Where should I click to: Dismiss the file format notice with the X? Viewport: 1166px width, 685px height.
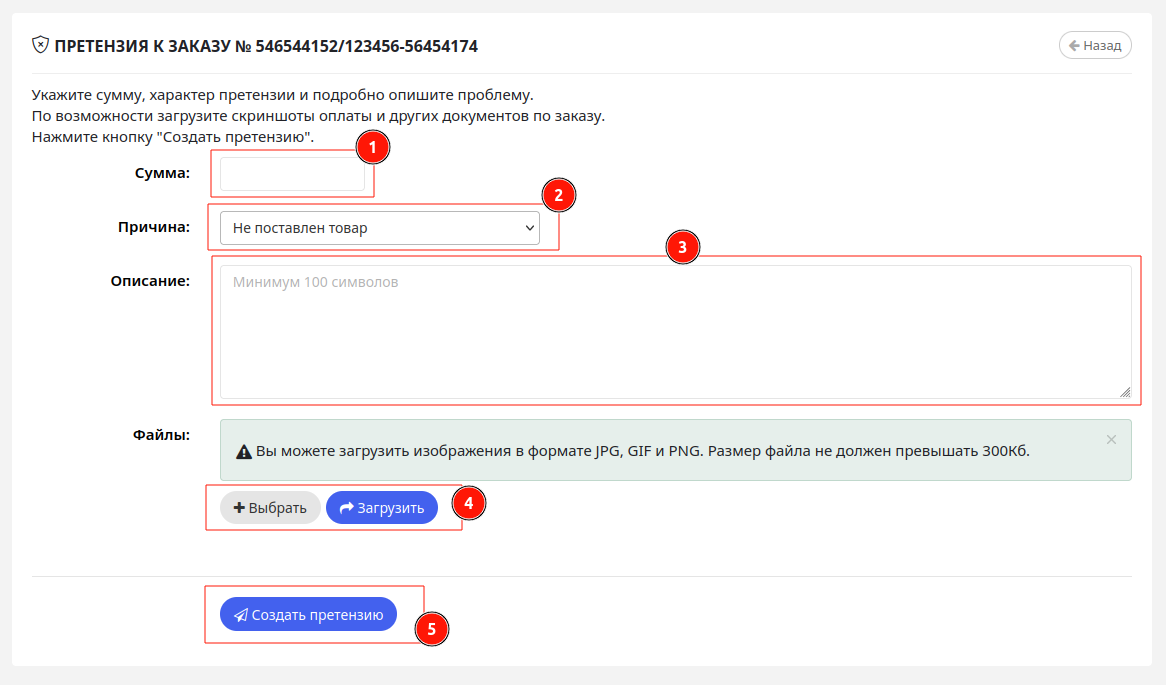coord(1111,440)
